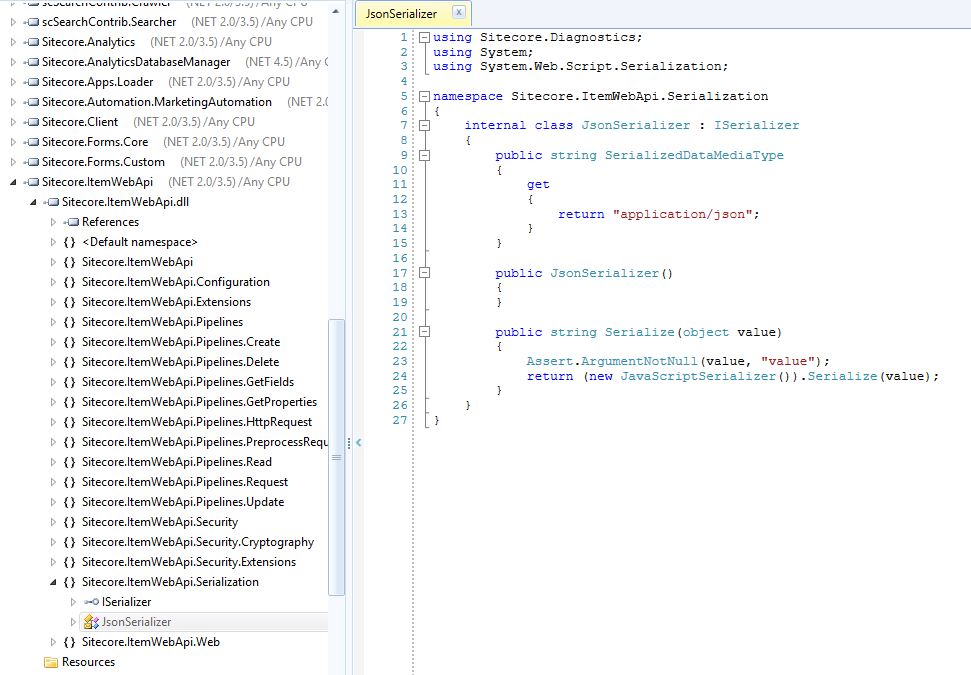This screenshot has height=675, width=971.
Task: Click the Sitecore.ItemWebApi.Security namespace braces icon
Action: pos(70,522)
